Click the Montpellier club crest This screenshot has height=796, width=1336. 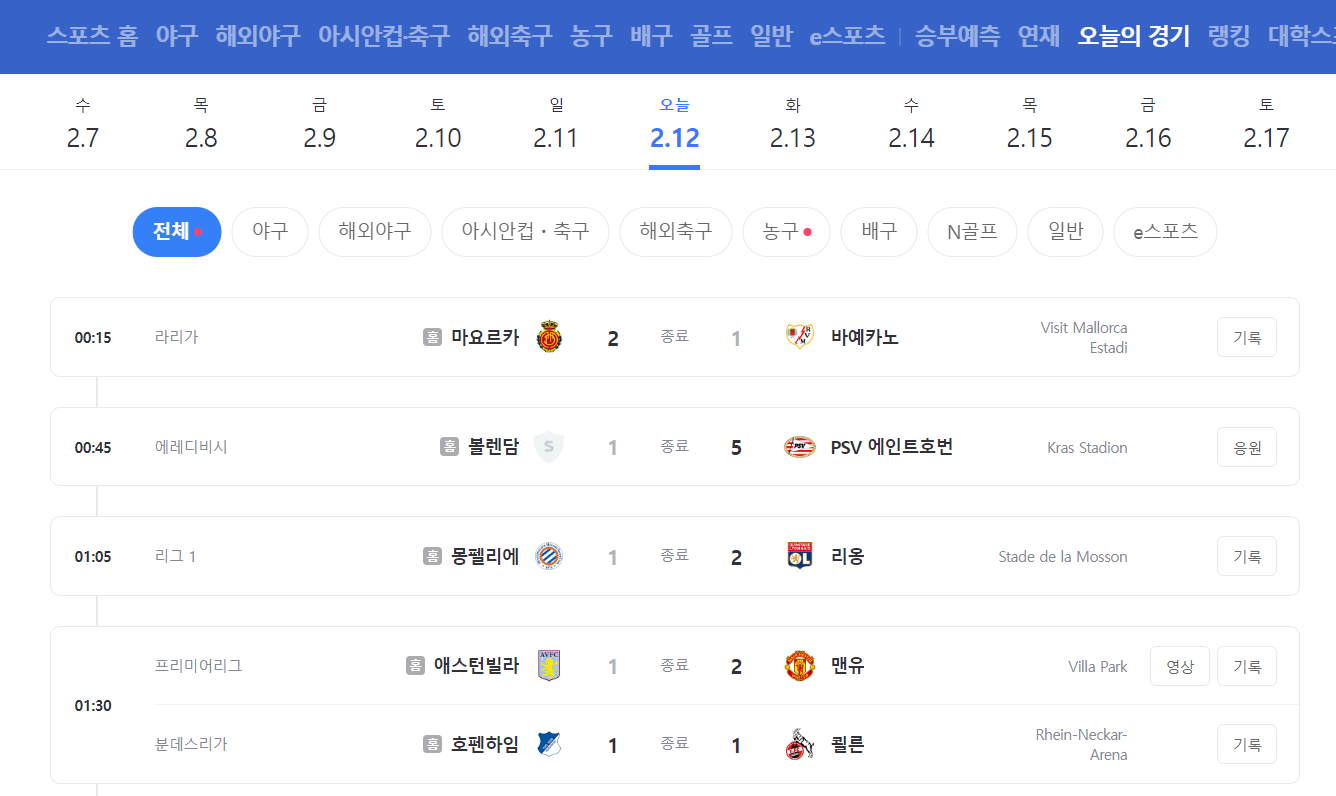click(x=548, y=556)
